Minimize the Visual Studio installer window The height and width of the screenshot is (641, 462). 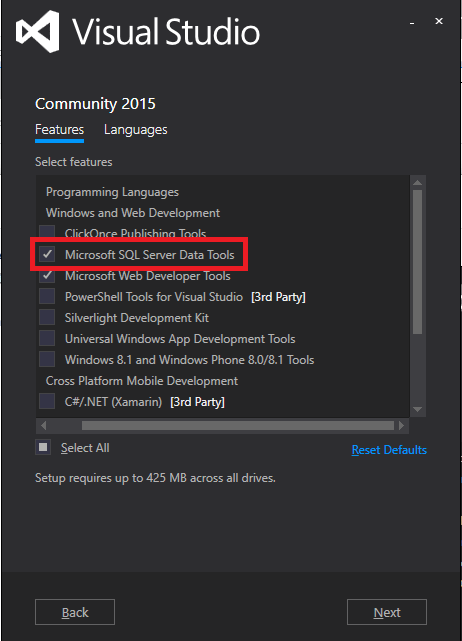pyautogui.click(x=412, y=23)
